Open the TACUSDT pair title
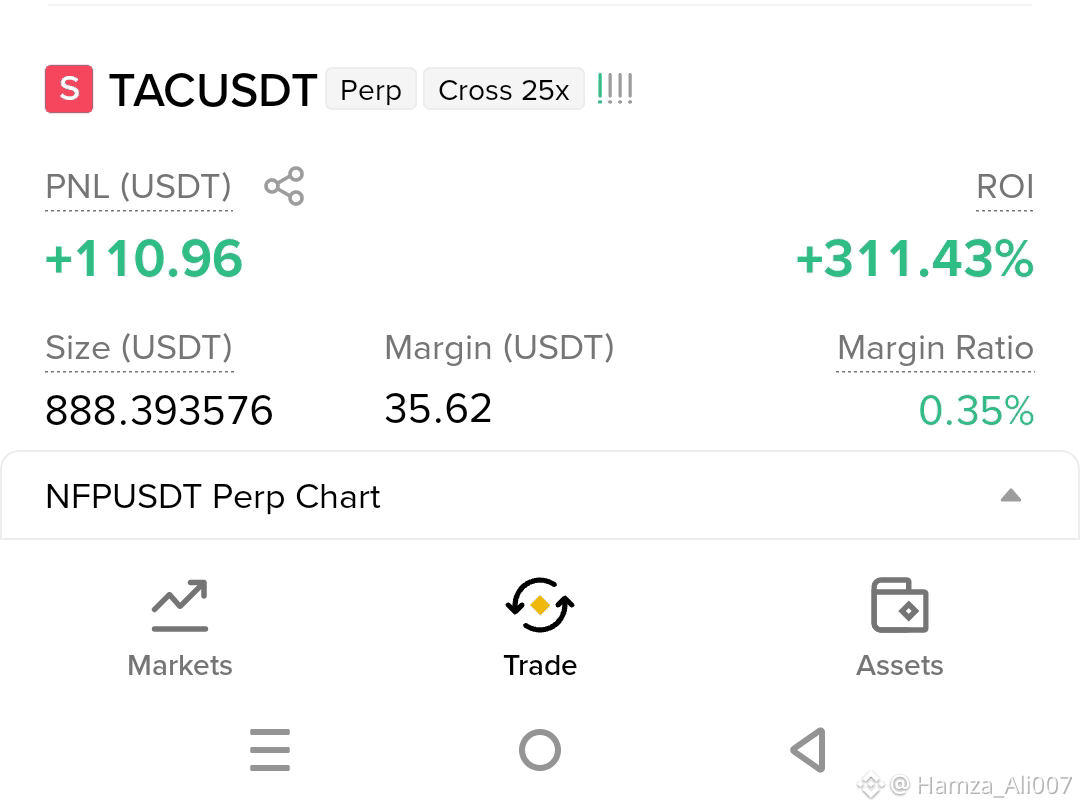This screenshot has height=810, width=1080. tap(213, 90)
